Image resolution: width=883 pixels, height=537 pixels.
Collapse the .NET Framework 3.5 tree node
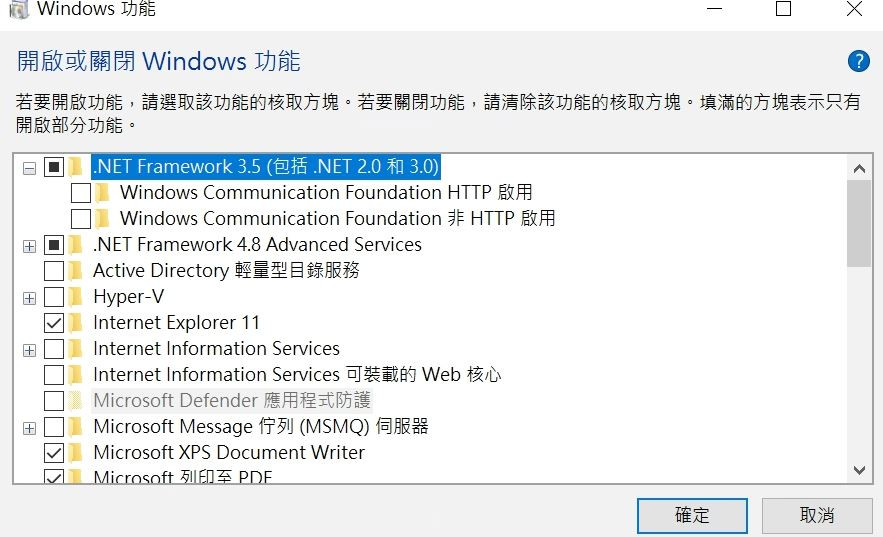29,167
